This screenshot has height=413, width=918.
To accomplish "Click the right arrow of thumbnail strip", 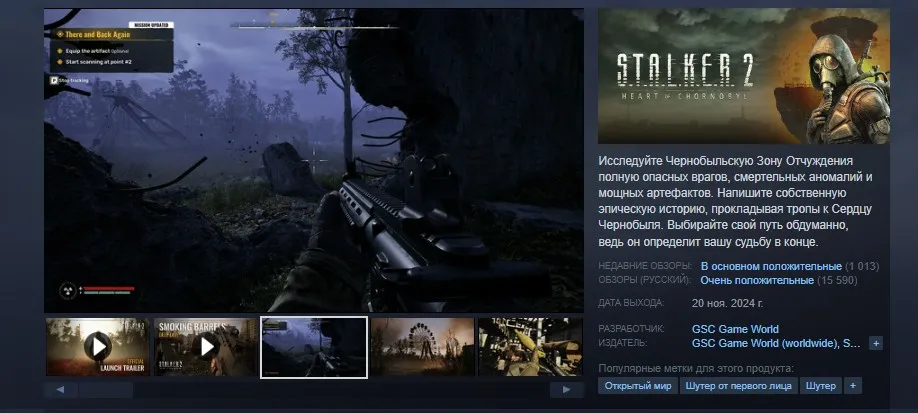I will coord(567,390).
